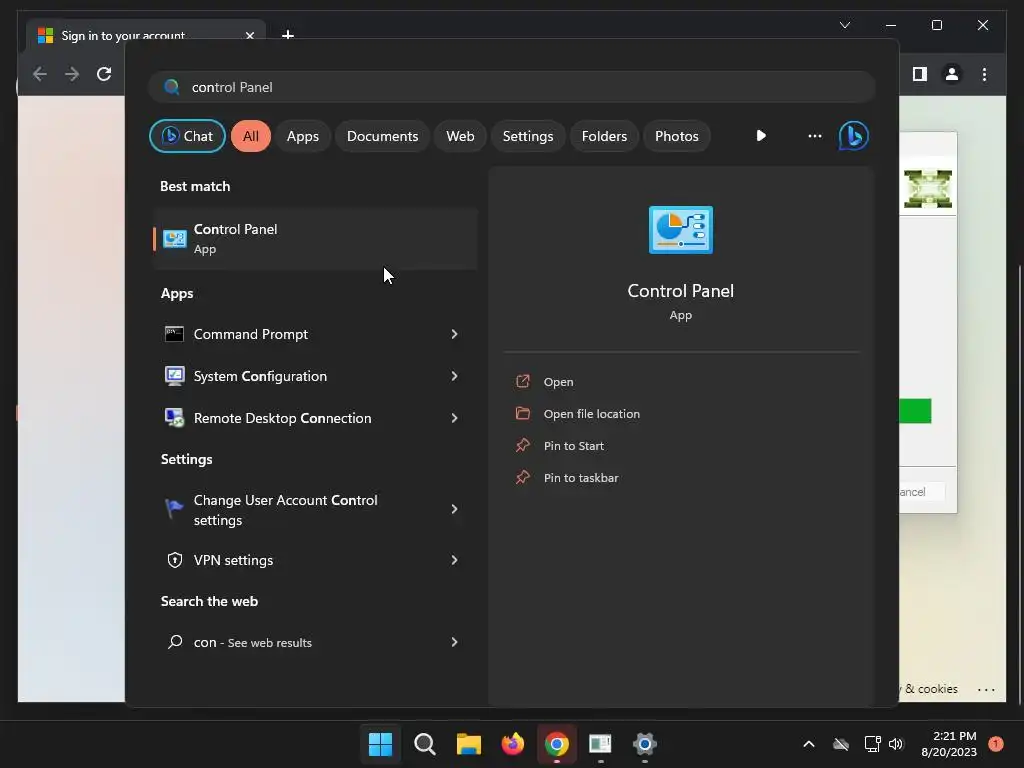This screenshot has height=768, width=1024.
Task: Open the Windows Start button
Action: [381, 744]
